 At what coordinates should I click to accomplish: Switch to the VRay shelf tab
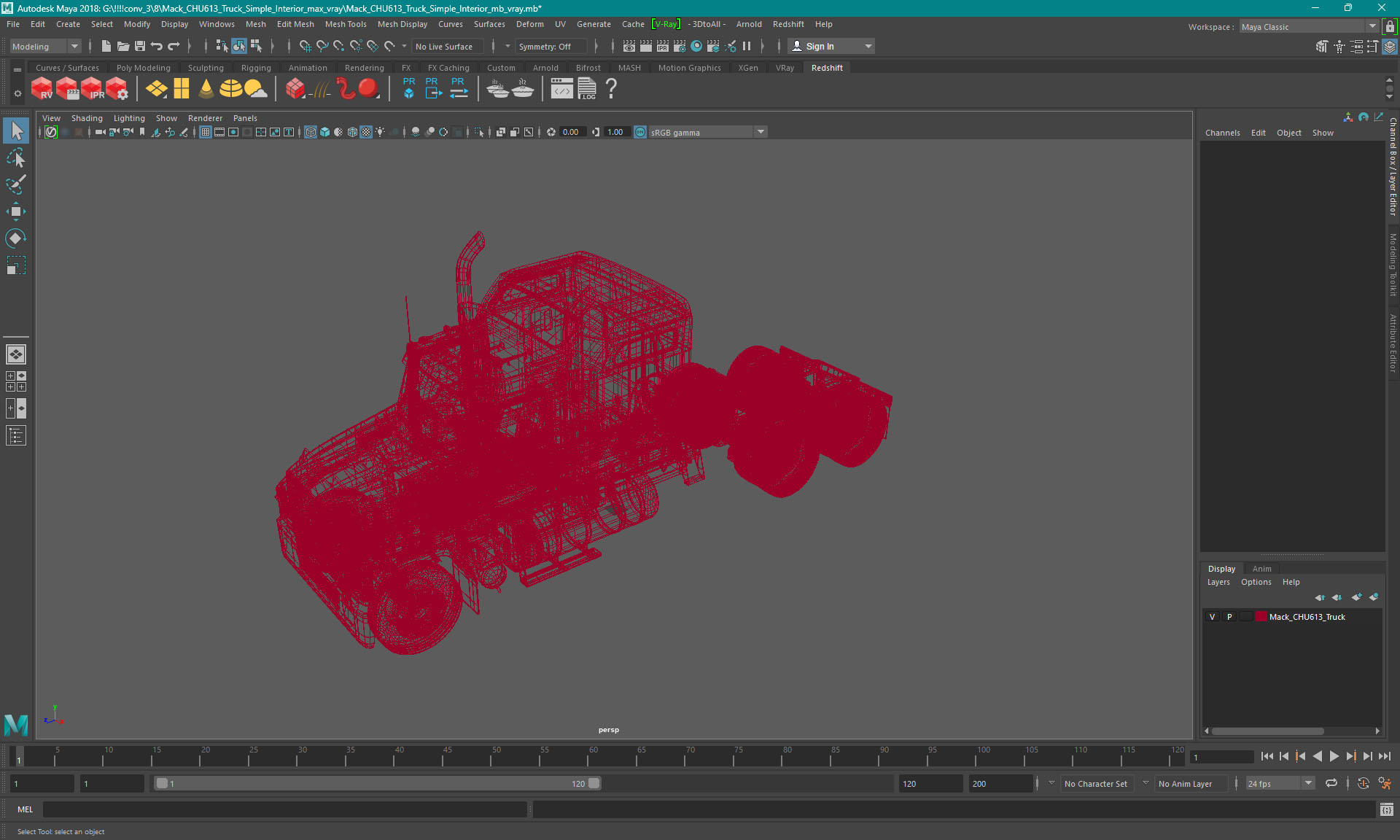click(785, 68)
